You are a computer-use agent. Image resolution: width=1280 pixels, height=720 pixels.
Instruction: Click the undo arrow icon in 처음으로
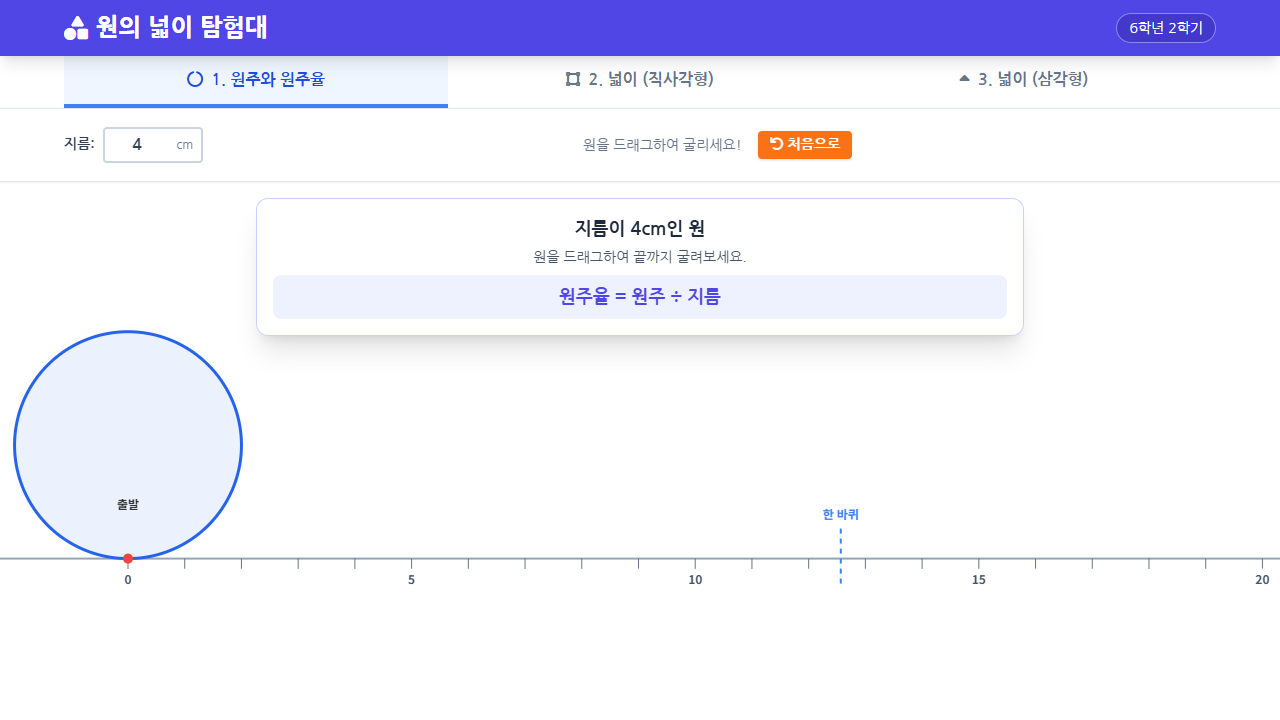pyautogui.click(x=776, y=144)
